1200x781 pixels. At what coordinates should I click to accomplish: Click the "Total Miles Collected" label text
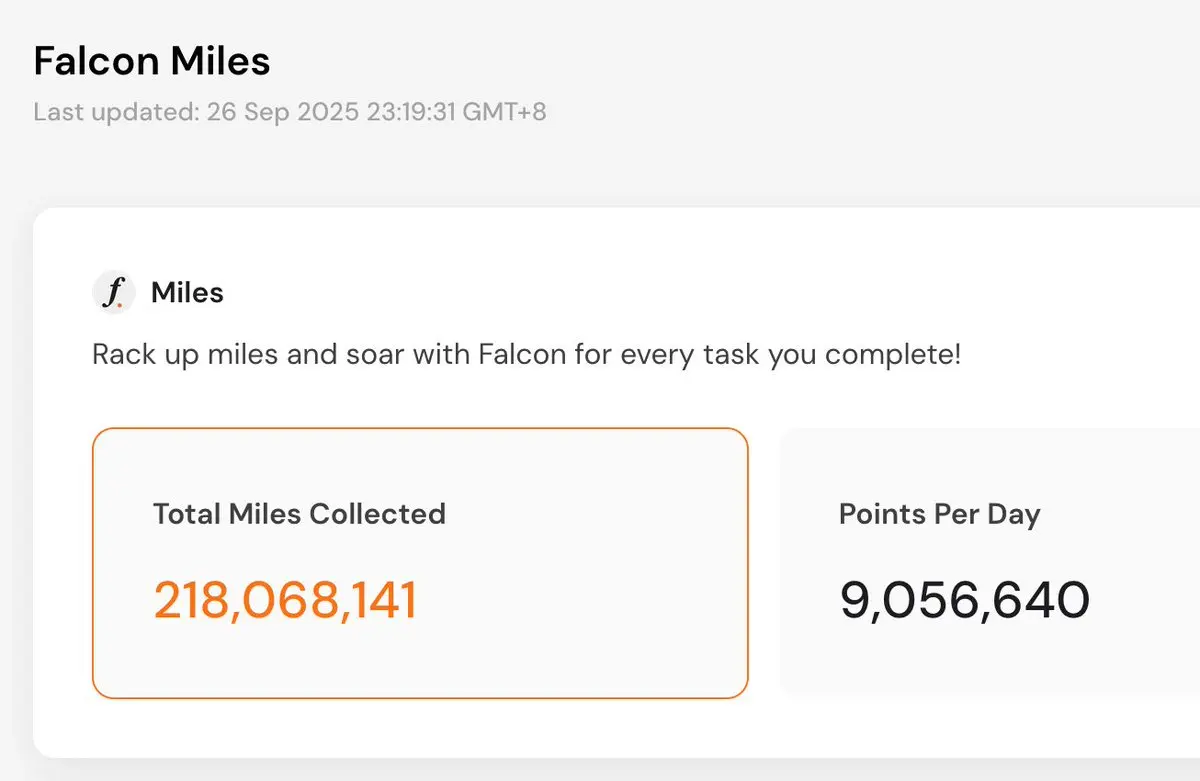tap(299, 514)
